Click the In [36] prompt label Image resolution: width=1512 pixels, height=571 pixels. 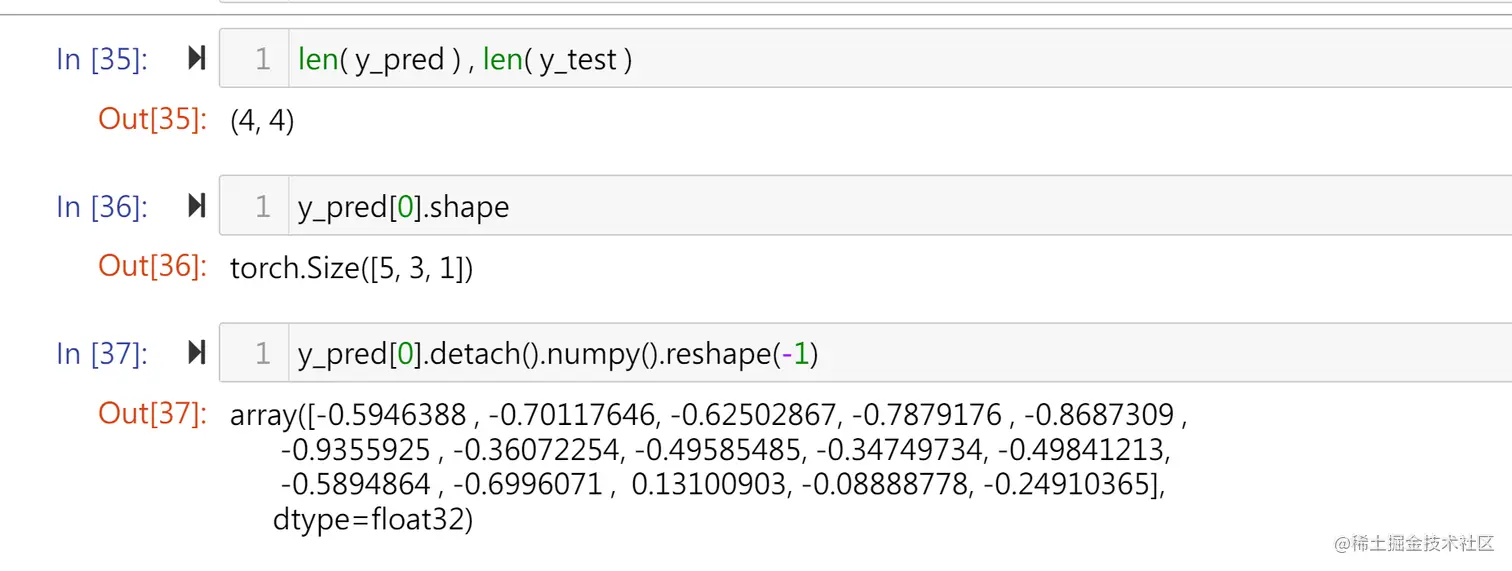(x=102, y=206)
